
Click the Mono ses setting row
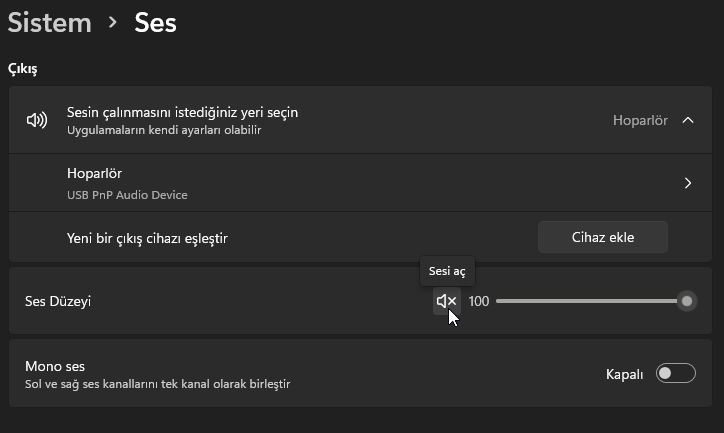[360, 373]
